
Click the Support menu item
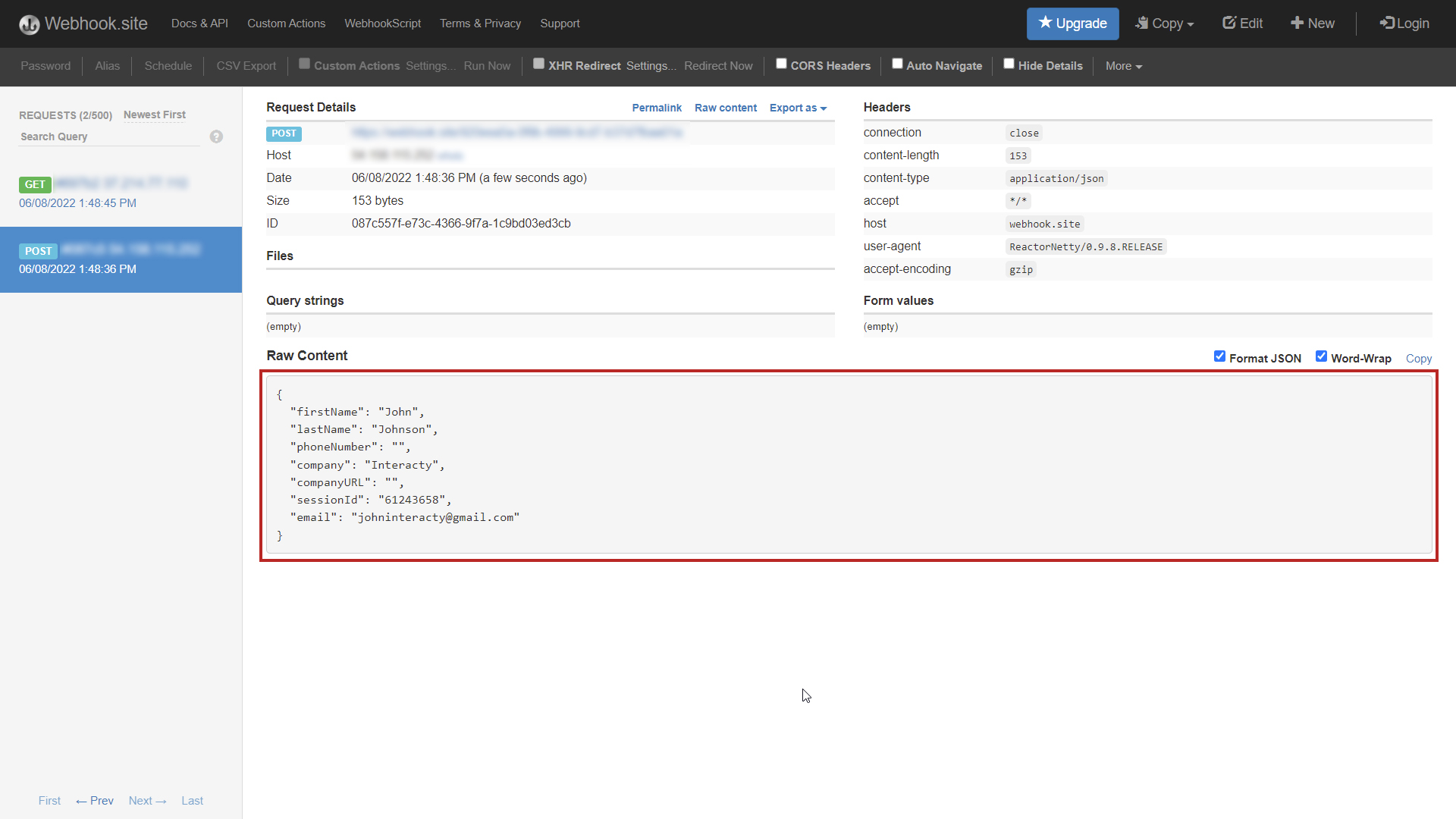(559, 23)
